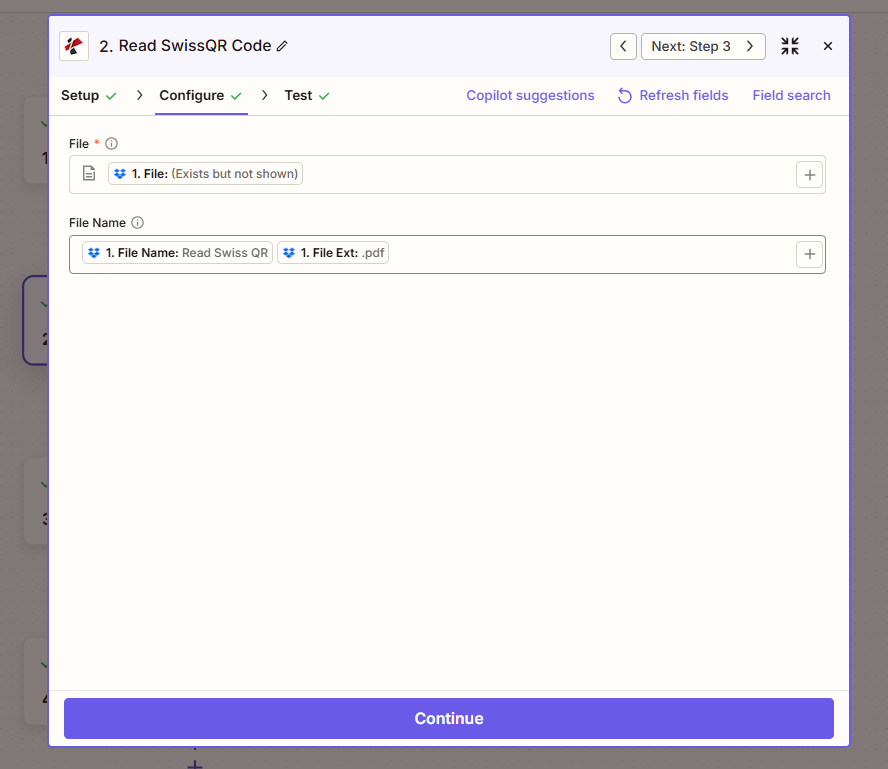Click the plus icon in File Name field
The height and width of the screenshot is (769, 888).
coord(809,254)
